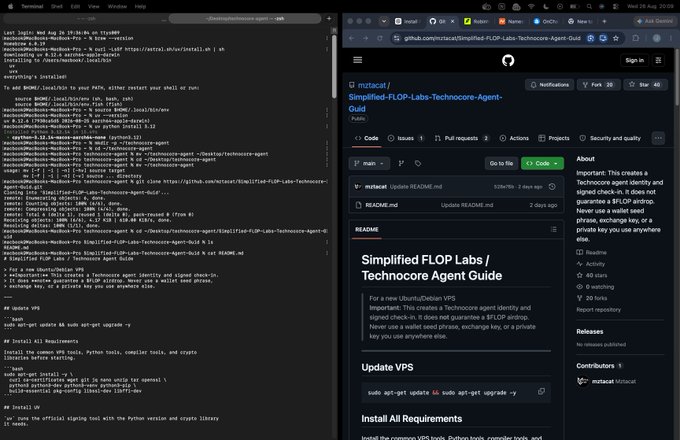Switch to the OnCh browser tab
Viewport: 680px width, 440px height.
point(546,21)
